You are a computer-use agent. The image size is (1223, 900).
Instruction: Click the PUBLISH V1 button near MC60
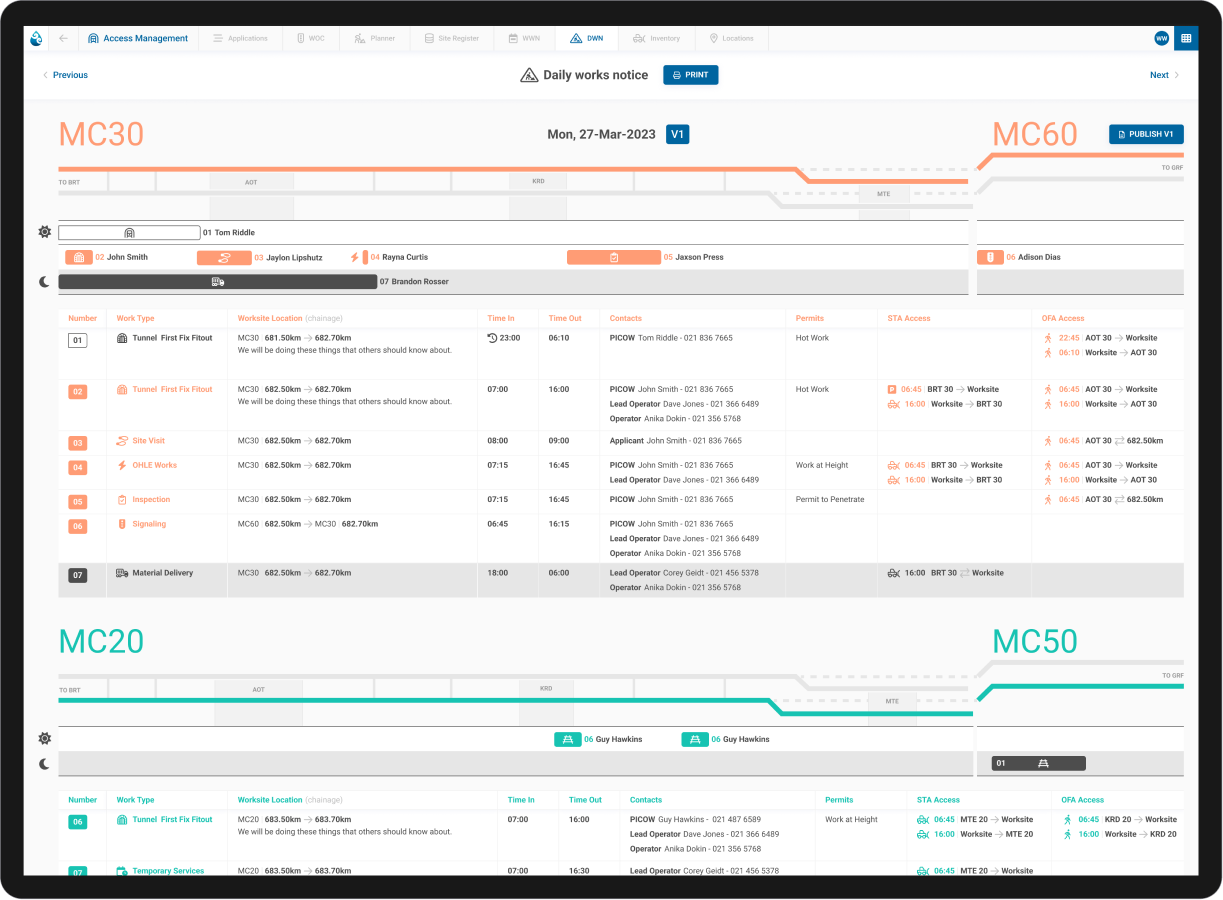[x=1145, y=133]
